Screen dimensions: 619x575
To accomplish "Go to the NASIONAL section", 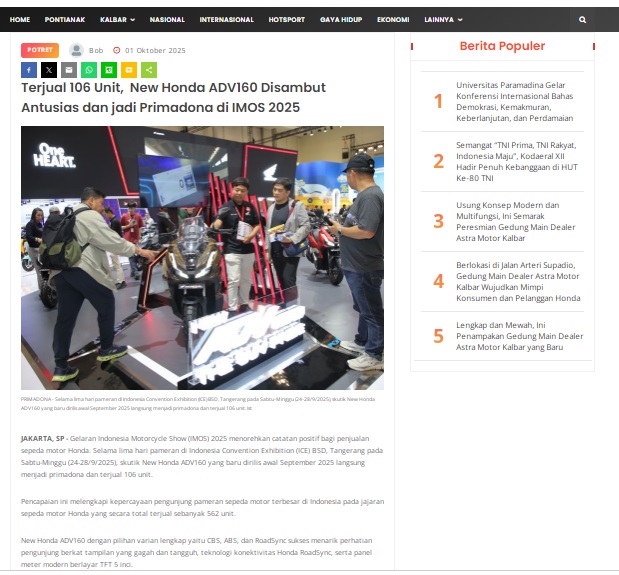I will pos(167,19).
